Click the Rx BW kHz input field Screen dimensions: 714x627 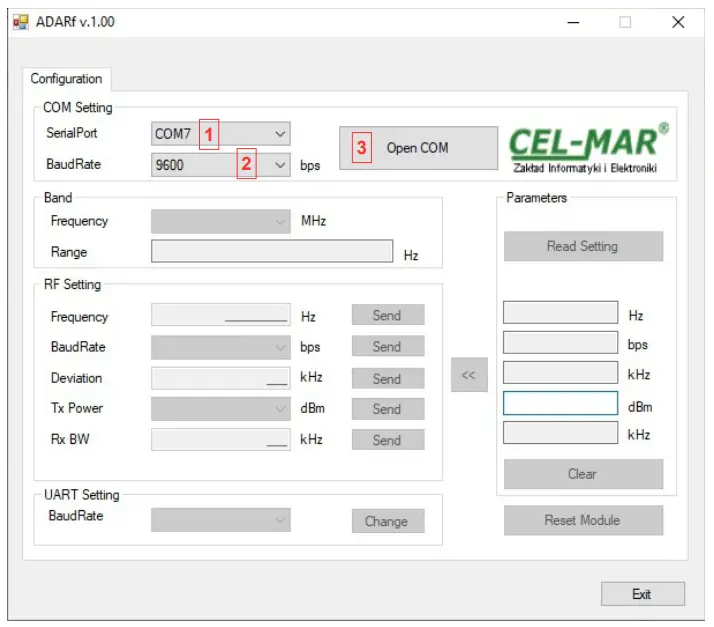[220, 439]
